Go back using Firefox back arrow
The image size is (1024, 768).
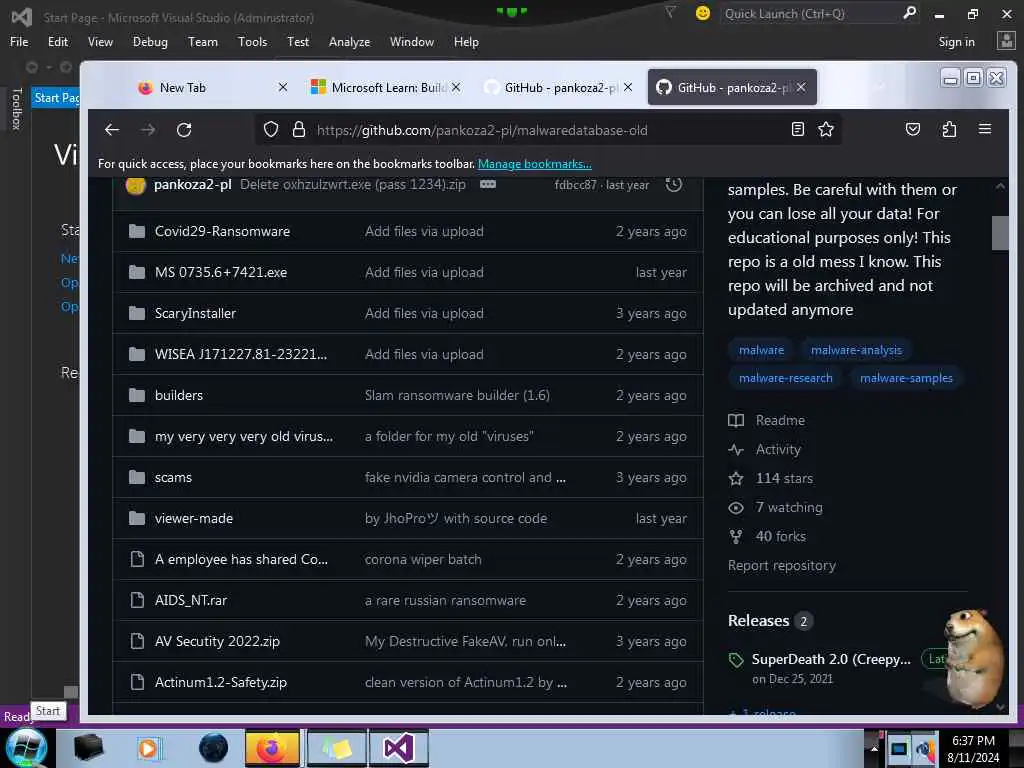pos(112,129)
